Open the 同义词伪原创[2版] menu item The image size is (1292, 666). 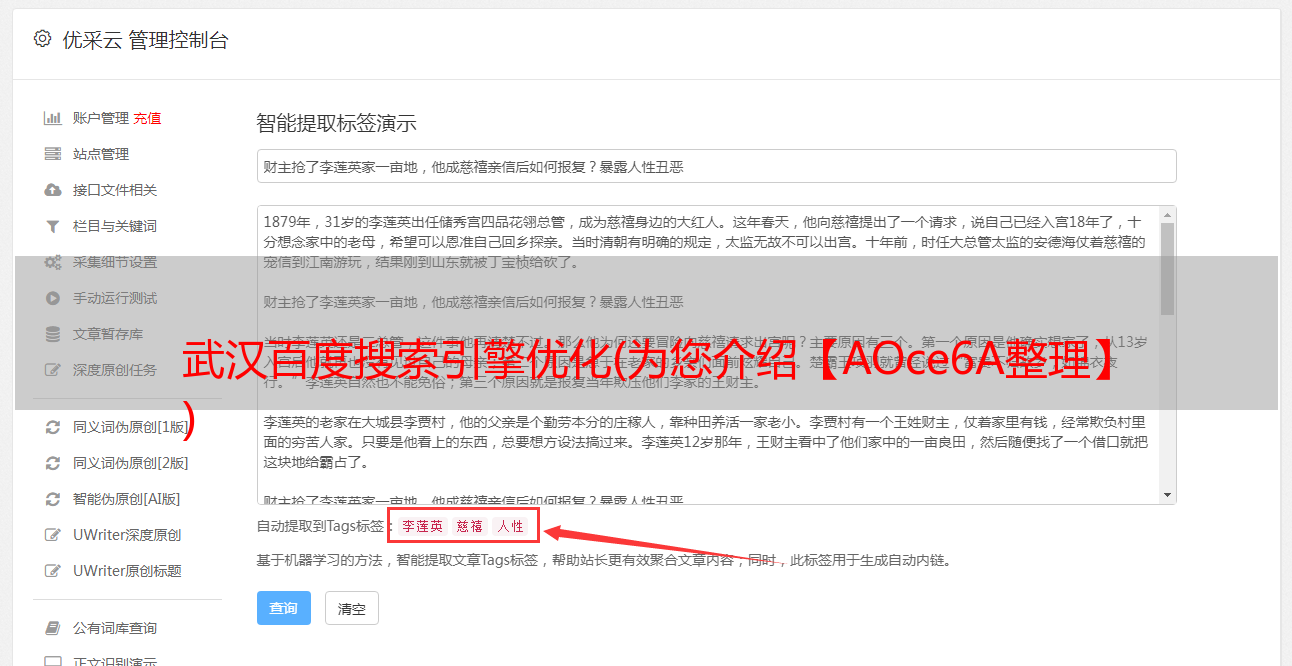click(x=118, y=463)
